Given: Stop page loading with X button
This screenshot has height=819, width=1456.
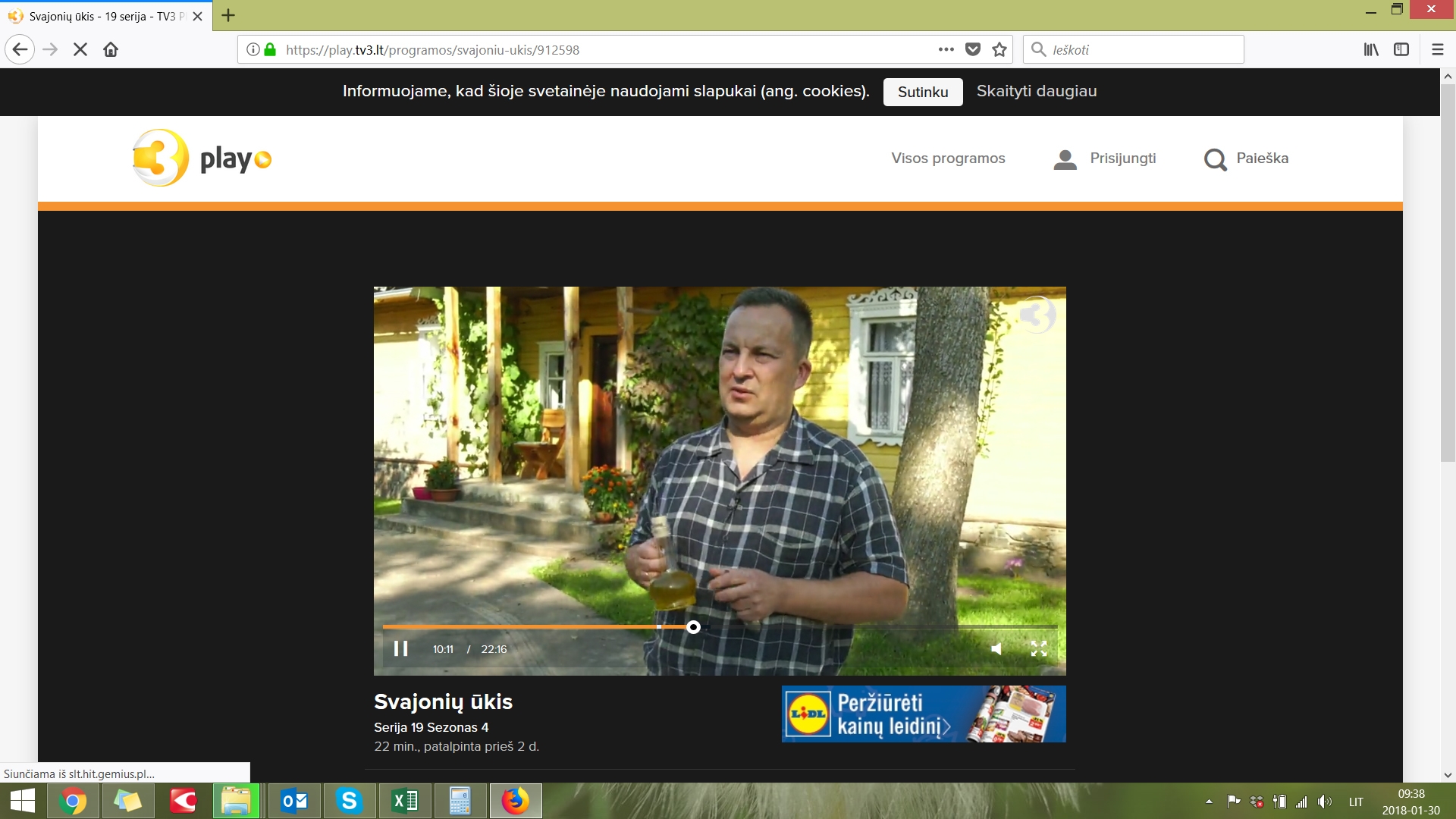Looking at the screenshot, I should click(80, 50).
